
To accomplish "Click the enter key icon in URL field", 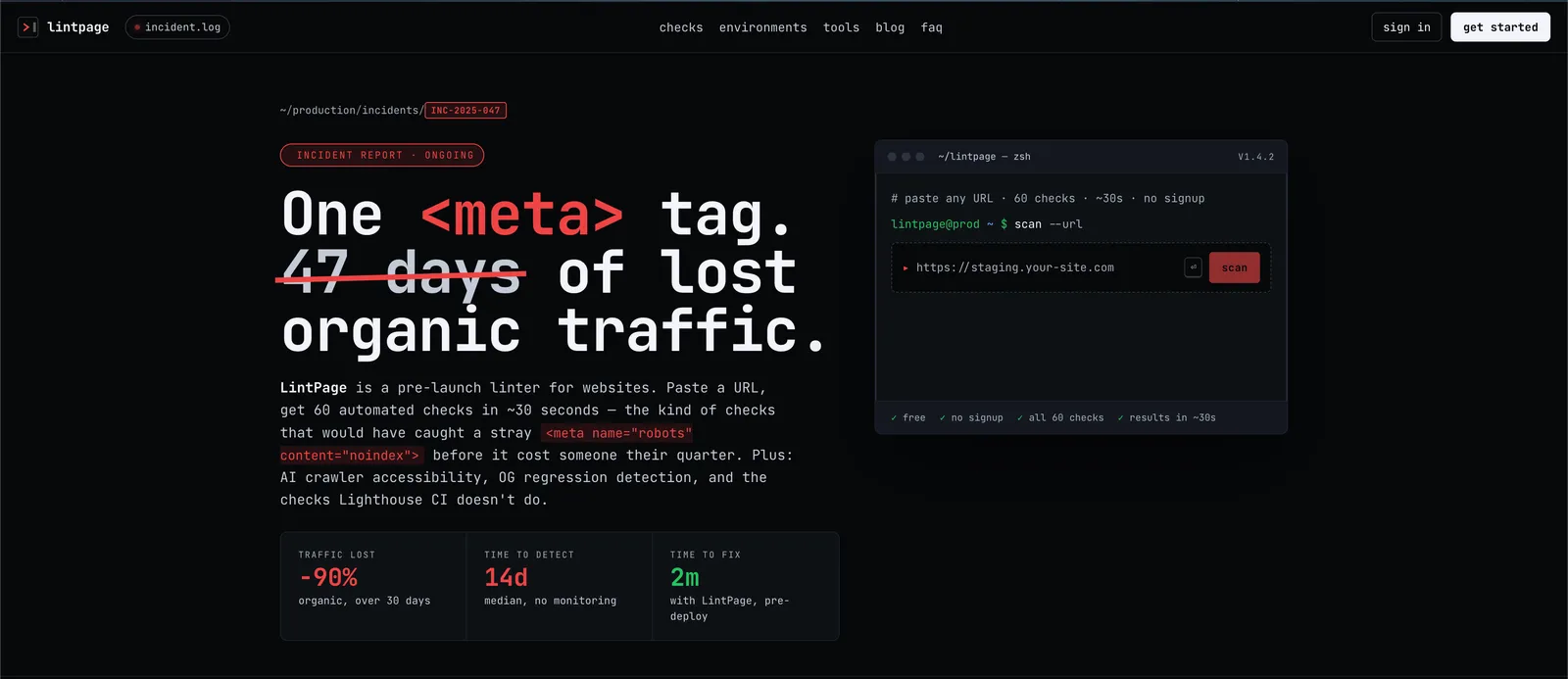I will [x=1193, y=267].
